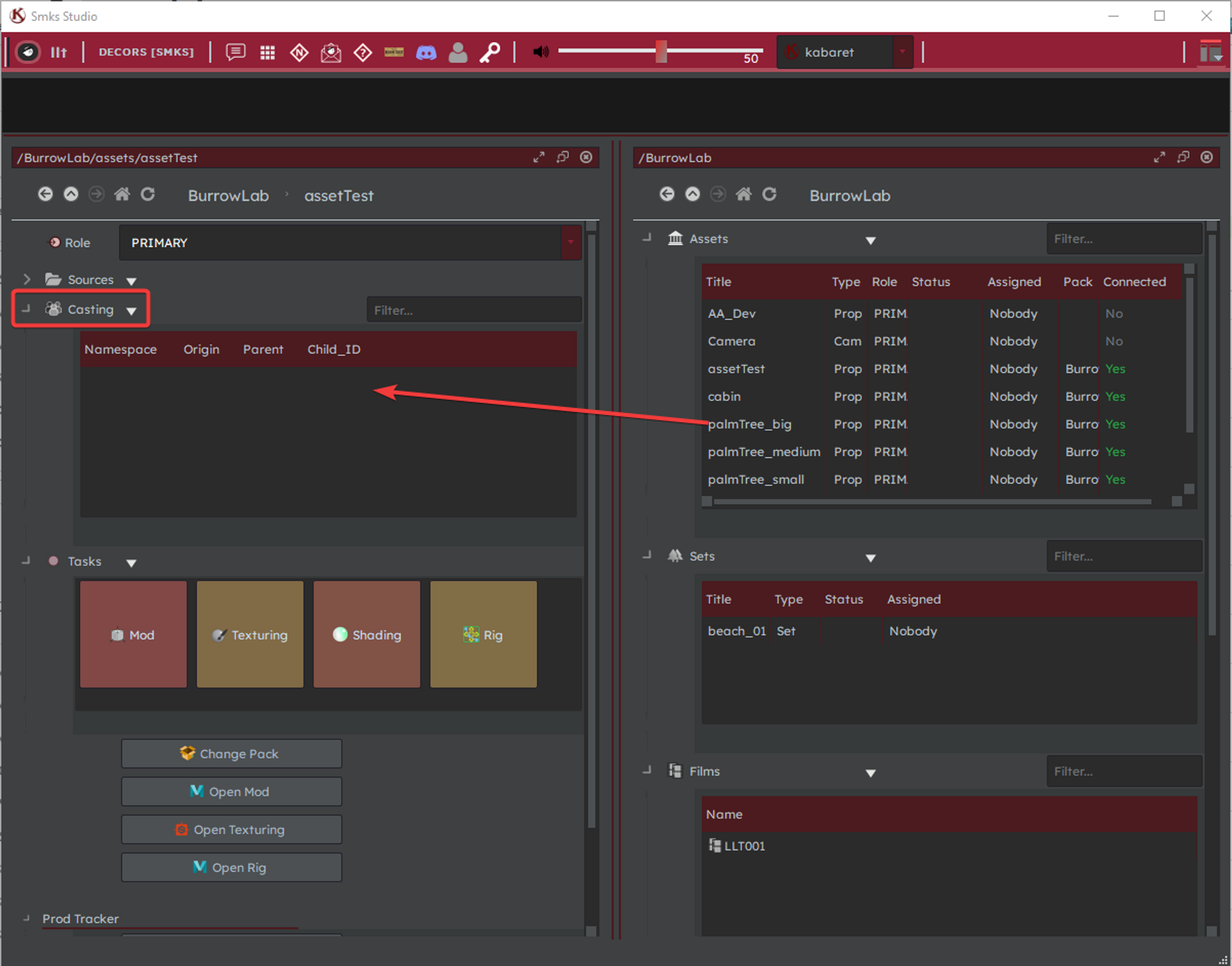Viewport: 1232px width, 966px height.
Task: Click the Films filter input field
Action: point(1124,771)
